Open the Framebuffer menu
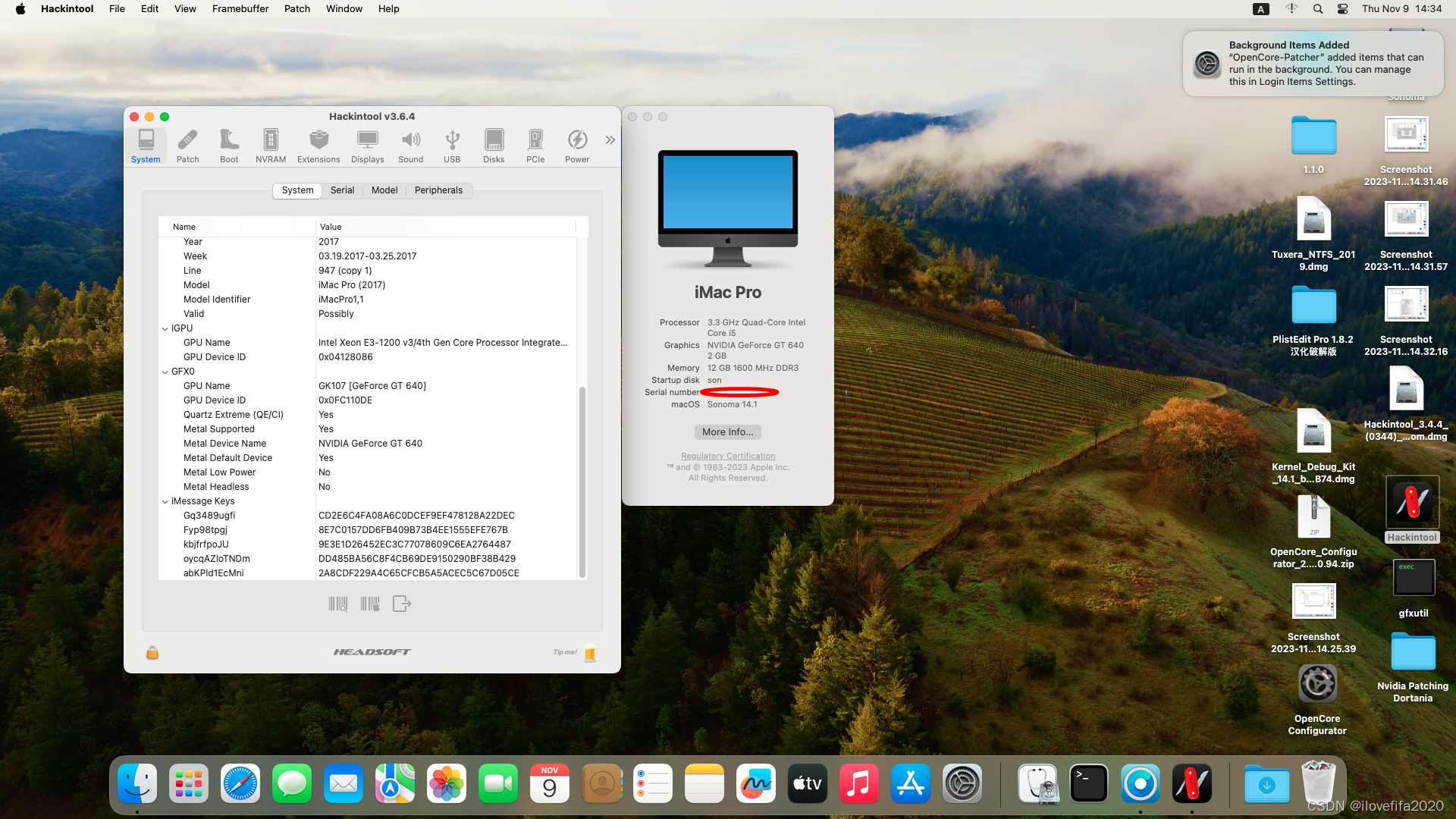The height and width of the screenshot is (819, 1456). (x=240, y=9)
